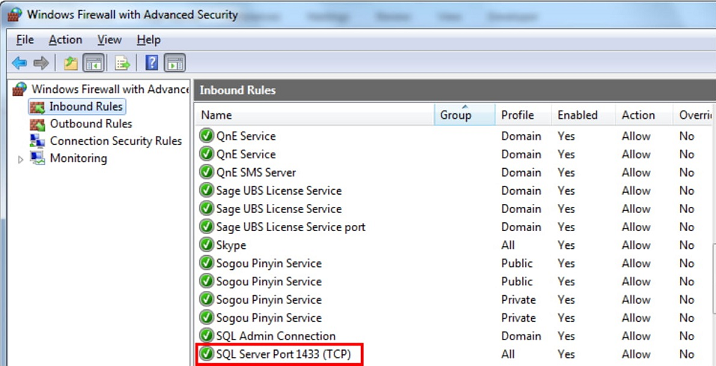Click Action Allow in the Skype row
The height and width of the screenshot is (366, 716).
click(x=636, y=245)
